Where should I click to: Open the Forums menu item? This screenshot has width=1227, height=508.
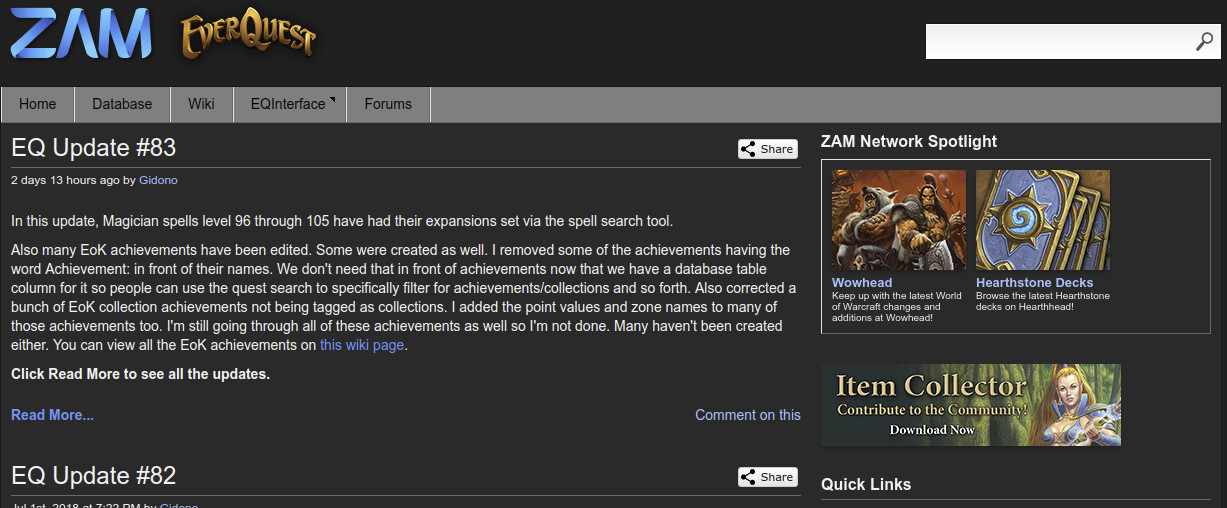(388, 104)
